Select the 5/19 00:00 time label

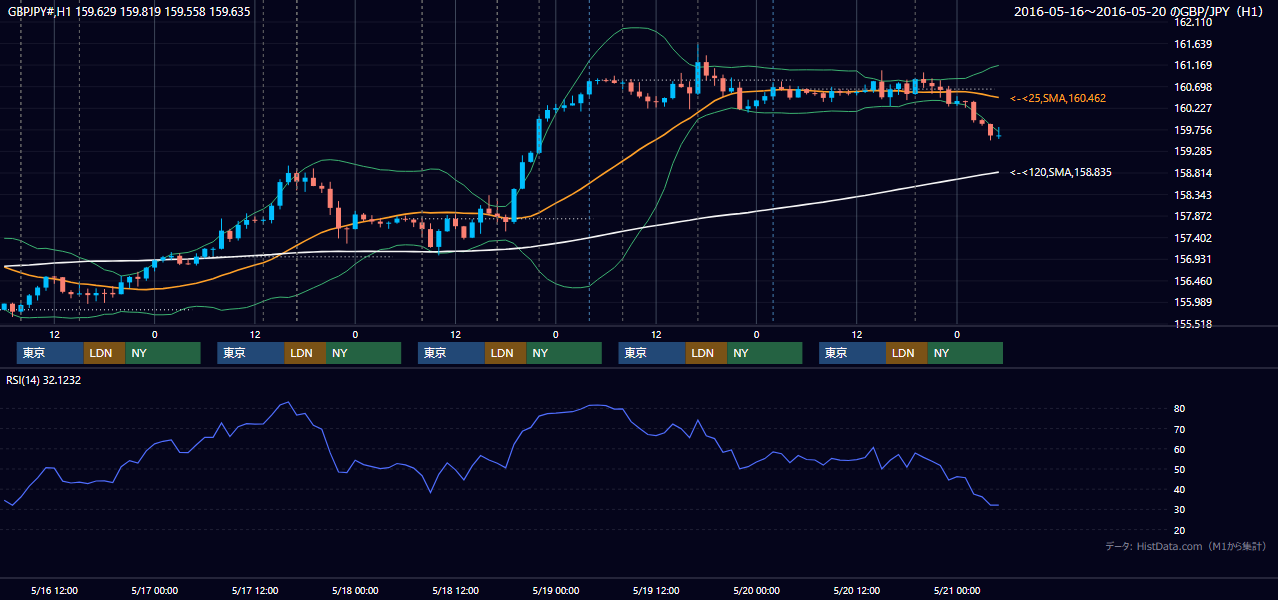(556, 590)
